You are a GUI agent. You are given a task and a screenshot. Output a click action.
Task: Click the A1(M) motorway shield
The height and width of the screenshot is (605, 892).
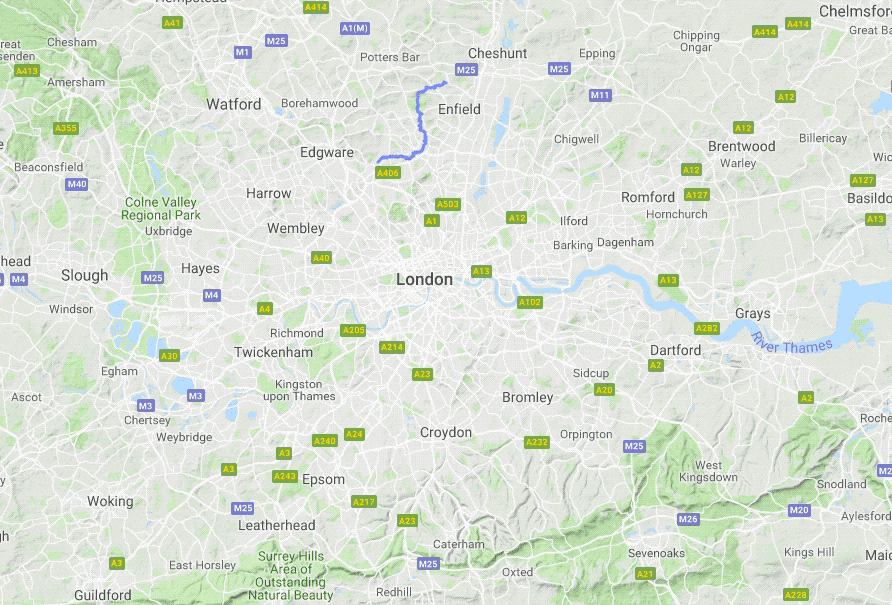(x=355, y=28)
